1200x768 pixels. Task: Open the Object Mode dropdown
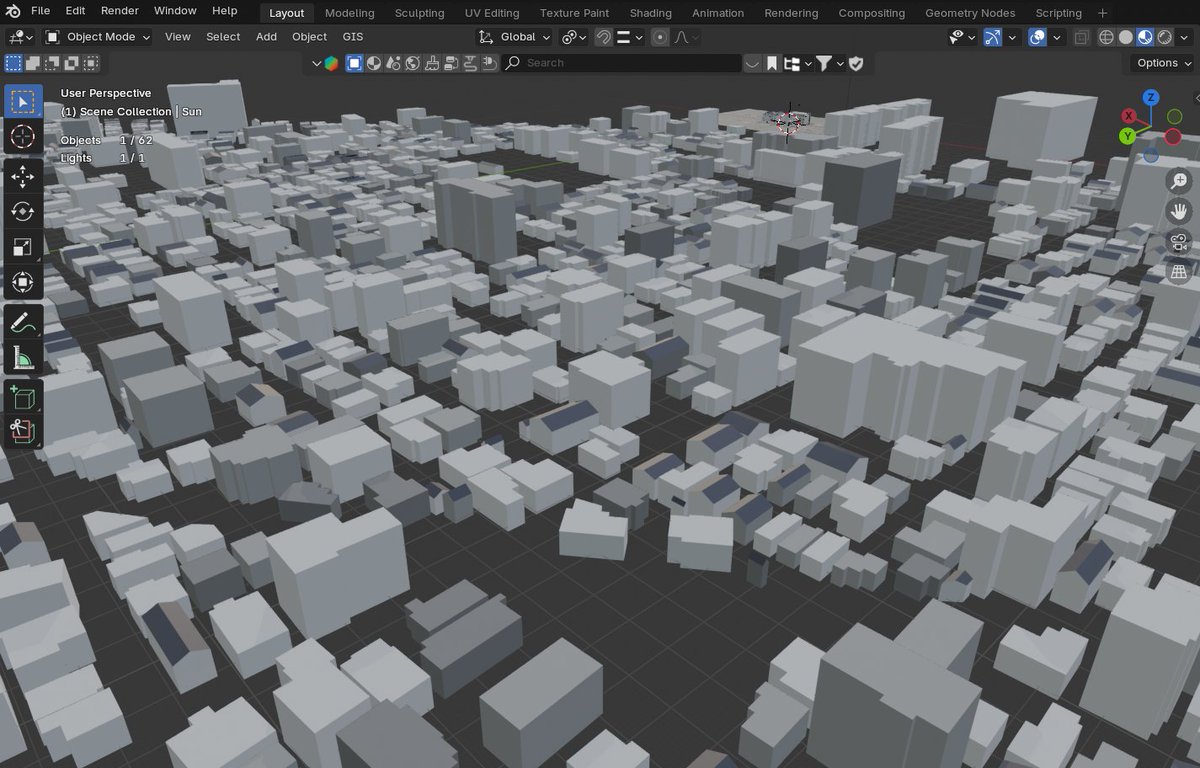[98, 37]
